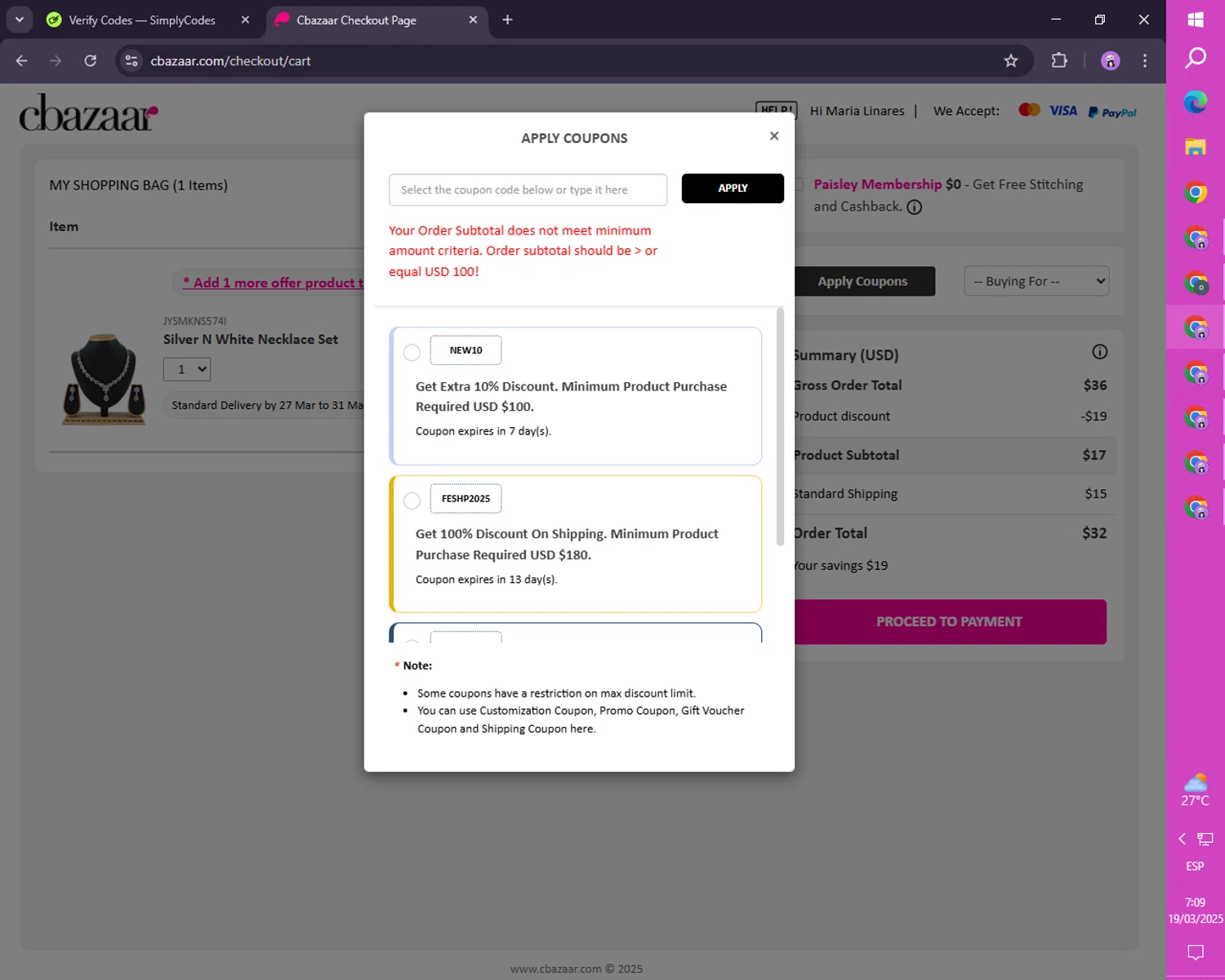Image resolution: width=1225 pixels, height=980 pixels.
Task: Click the black APPLY button
Action: click(x=733, y=188)
